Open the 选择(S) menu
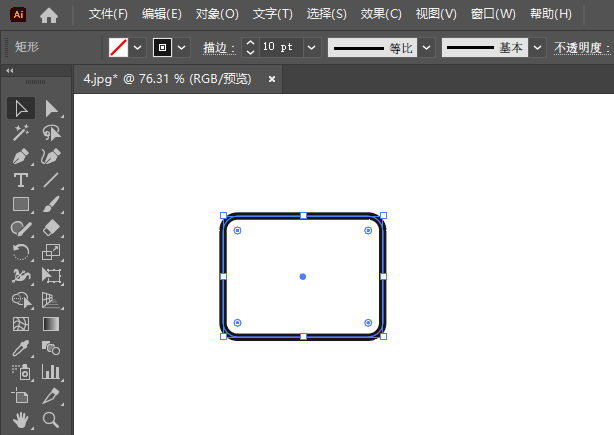Image resolution: width=614 pixels, height=435 pixels. coord(327,14)
